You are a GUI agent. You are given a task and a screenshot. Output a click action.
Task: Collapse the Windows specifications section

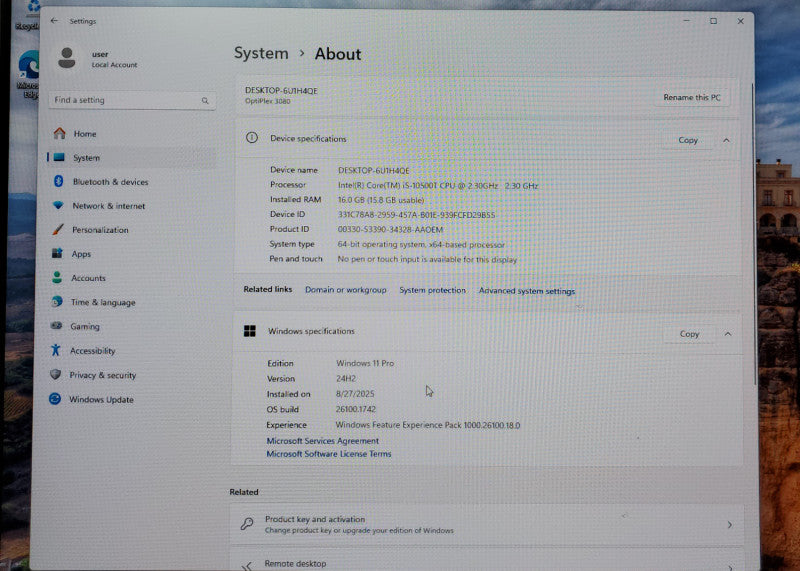tap(728, 334)
